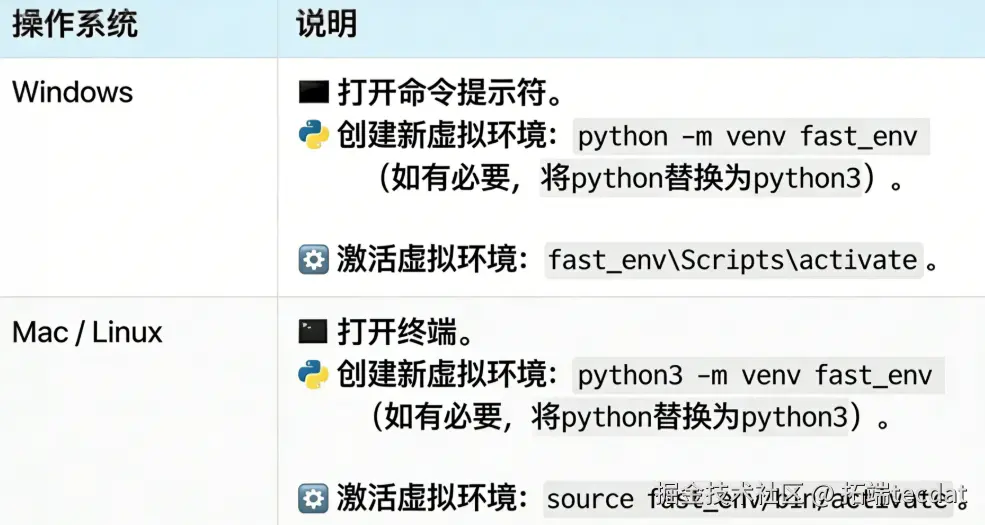Image resolution: width=985 pixels, height=525 pixels.
Task: Click the terminal icon beside 打开终端
Action: coord(314,332)
